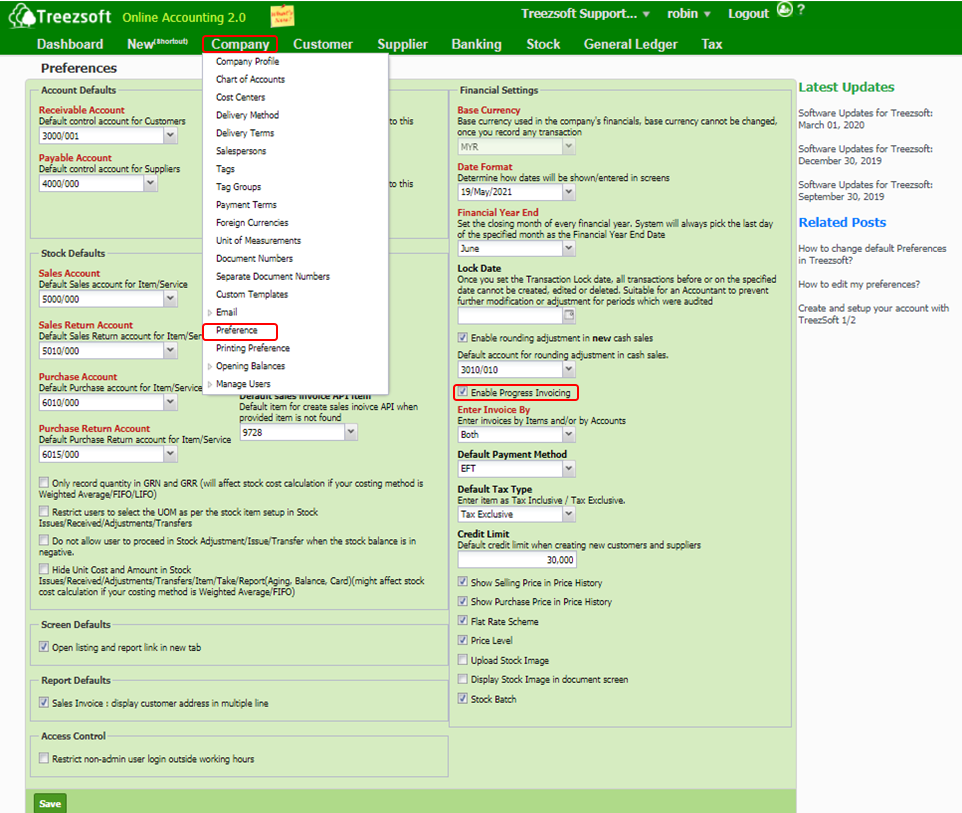Go to the Dashboard menu

(70, 44)
